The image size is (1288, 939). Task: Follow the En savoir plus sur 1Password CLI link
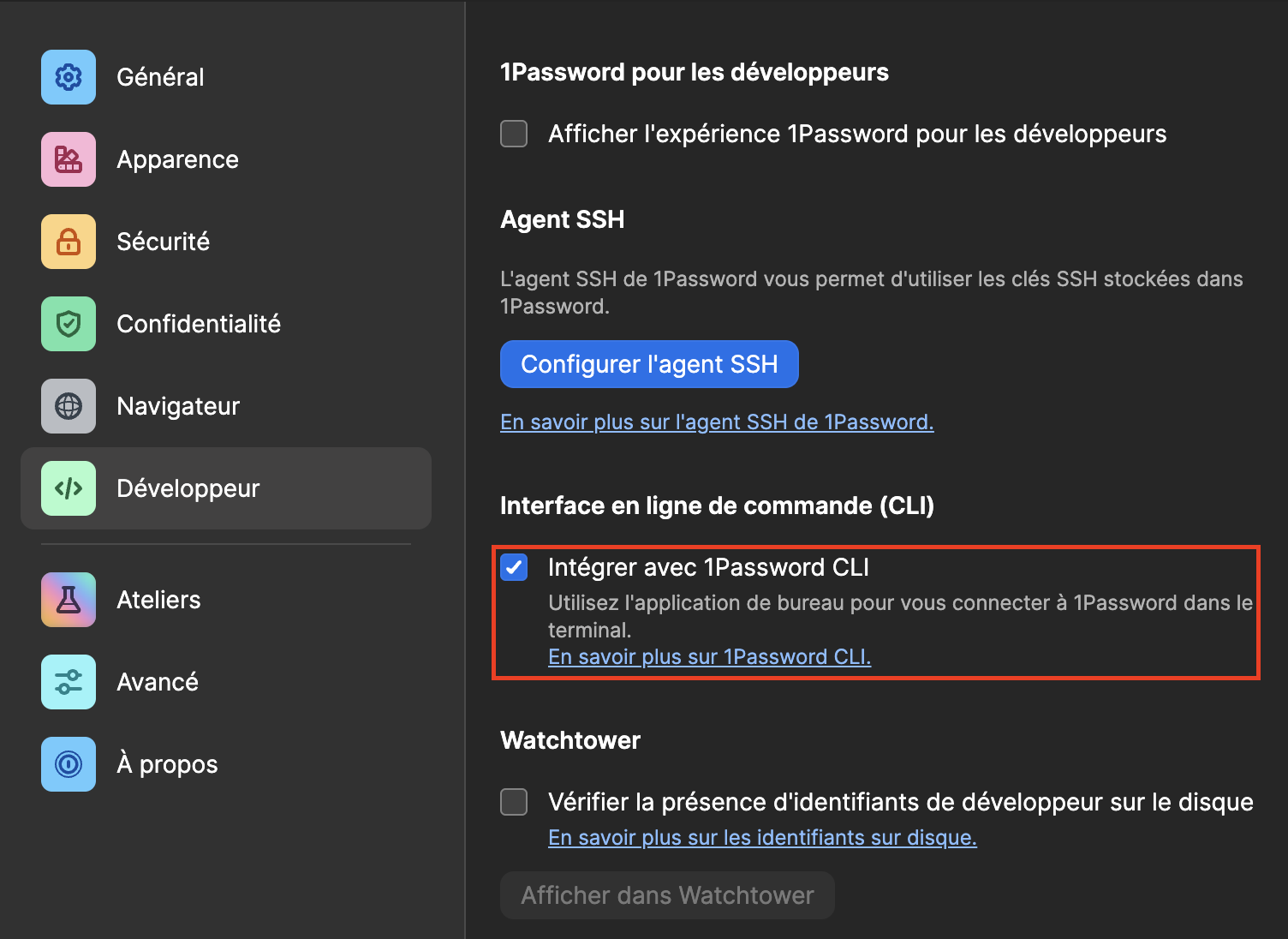(709, 656)
